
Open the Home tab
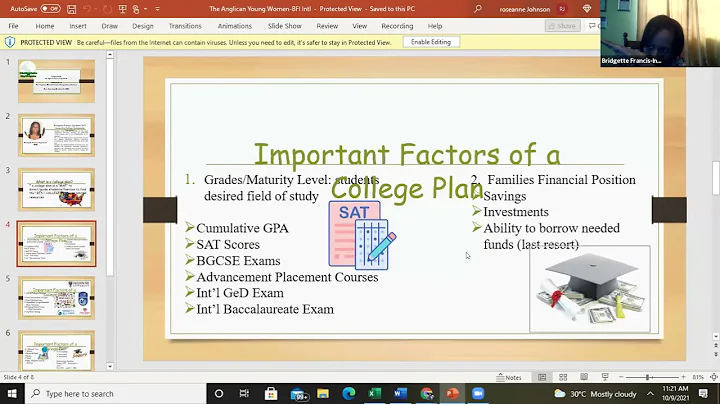click(45, 26)
